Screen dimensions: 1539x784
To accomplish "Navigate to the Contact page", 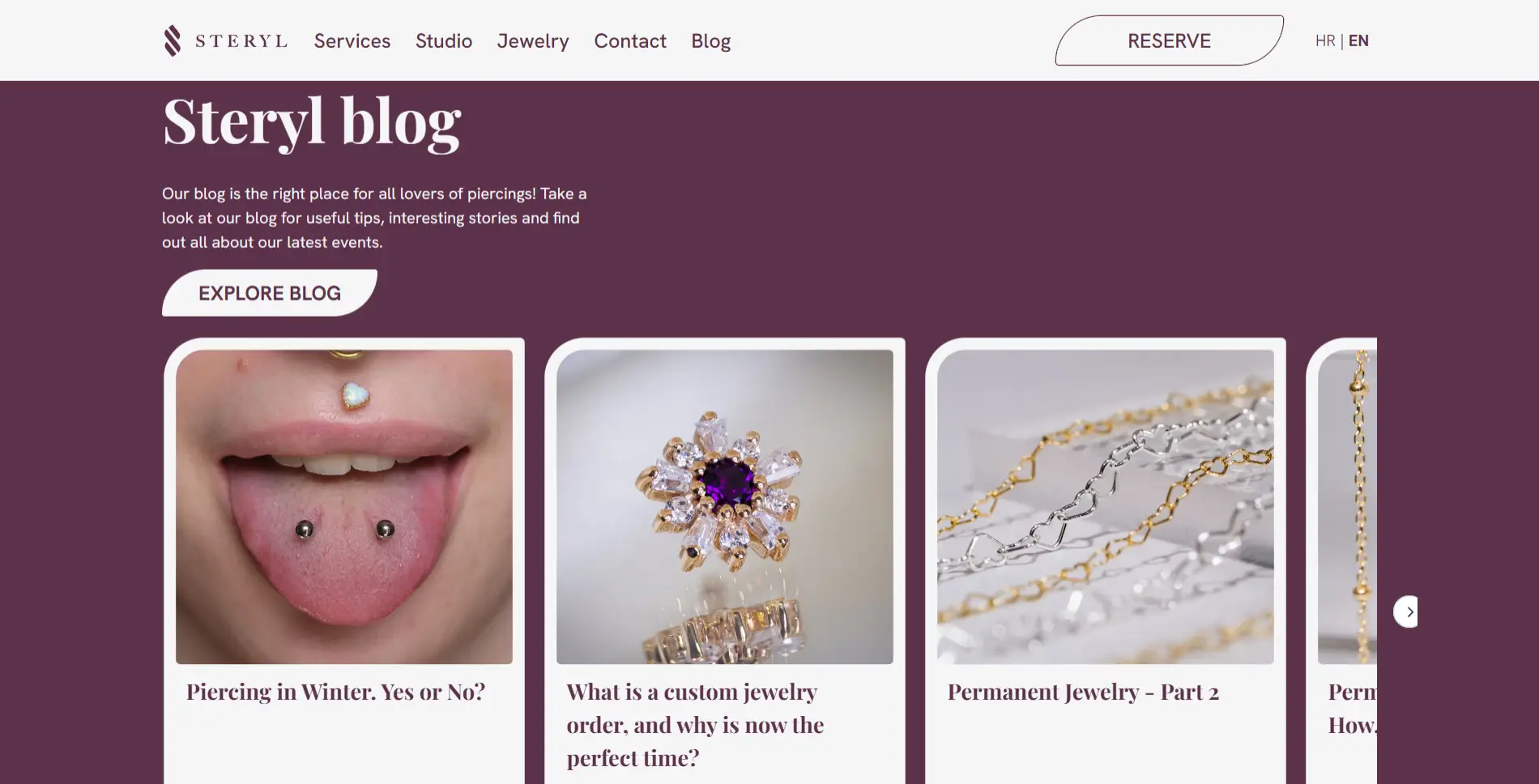I will (630, 41).
